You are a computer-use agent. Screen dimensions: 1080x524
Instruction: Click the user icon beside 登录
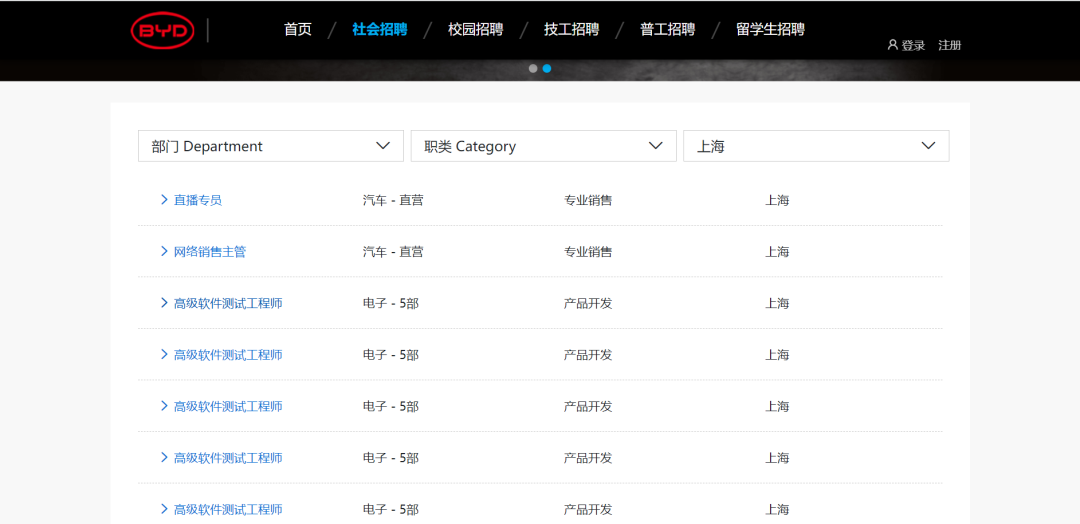click(x=893, y=45)
